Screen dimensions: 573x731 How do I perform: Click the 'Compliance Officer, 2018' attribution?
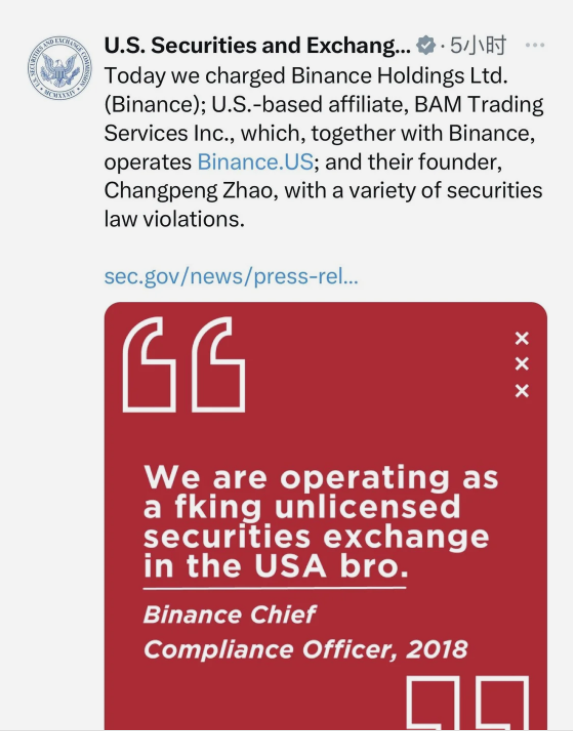click(305, 649)
